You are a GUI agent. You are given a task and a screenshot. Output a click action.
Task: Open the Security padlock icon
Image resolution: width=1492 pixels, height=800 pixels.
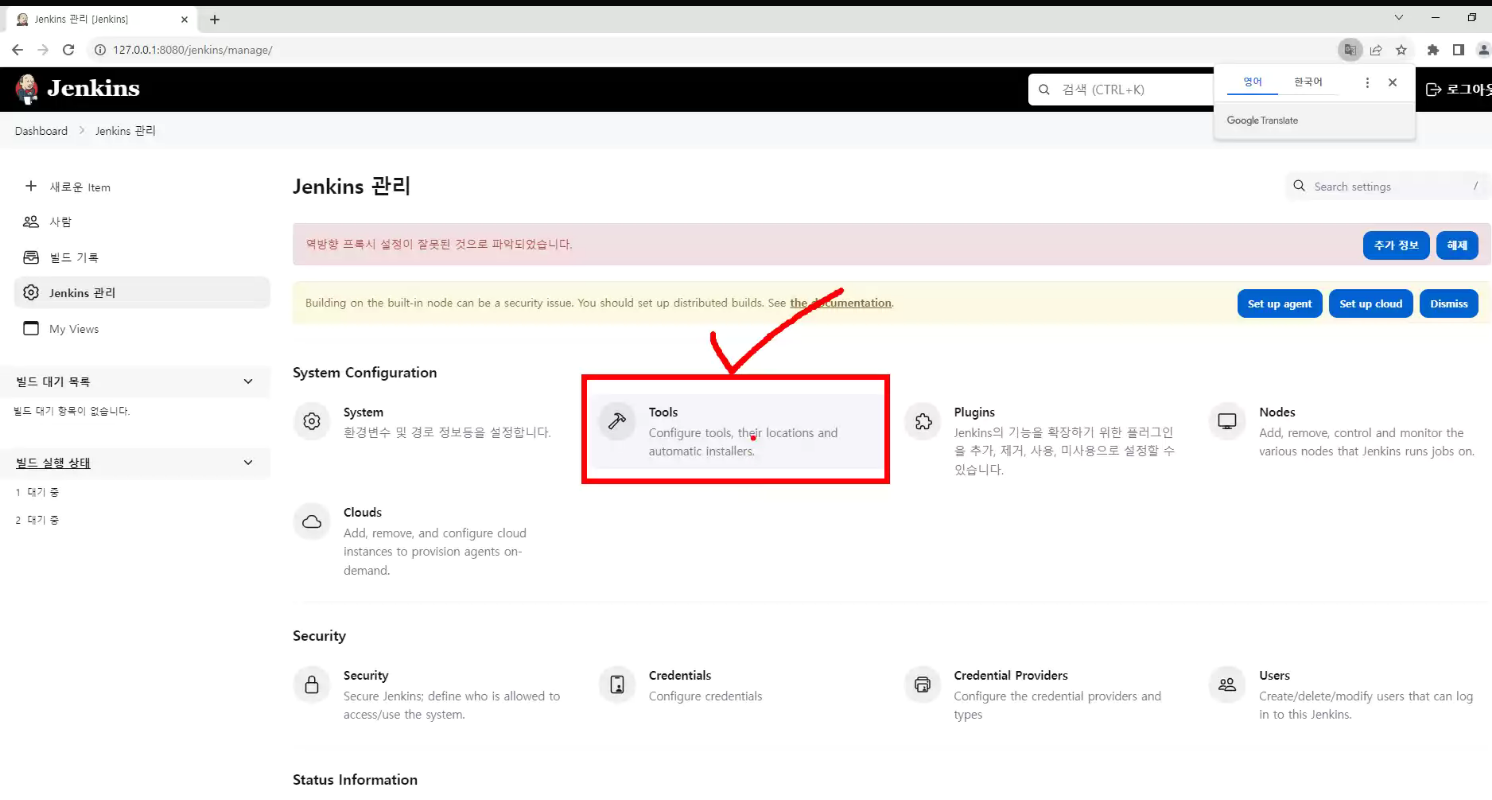(312, 685)
